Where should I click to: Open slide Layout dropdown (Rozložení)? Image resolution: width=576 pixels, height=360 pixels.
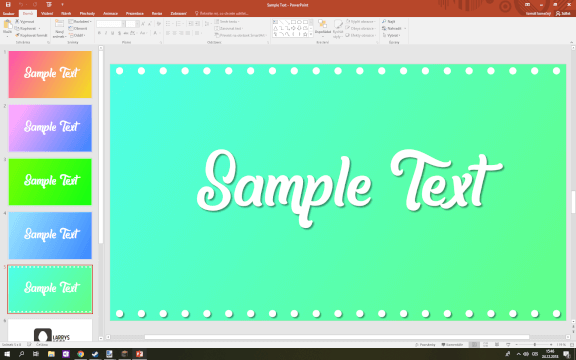(x=80, y=22)
